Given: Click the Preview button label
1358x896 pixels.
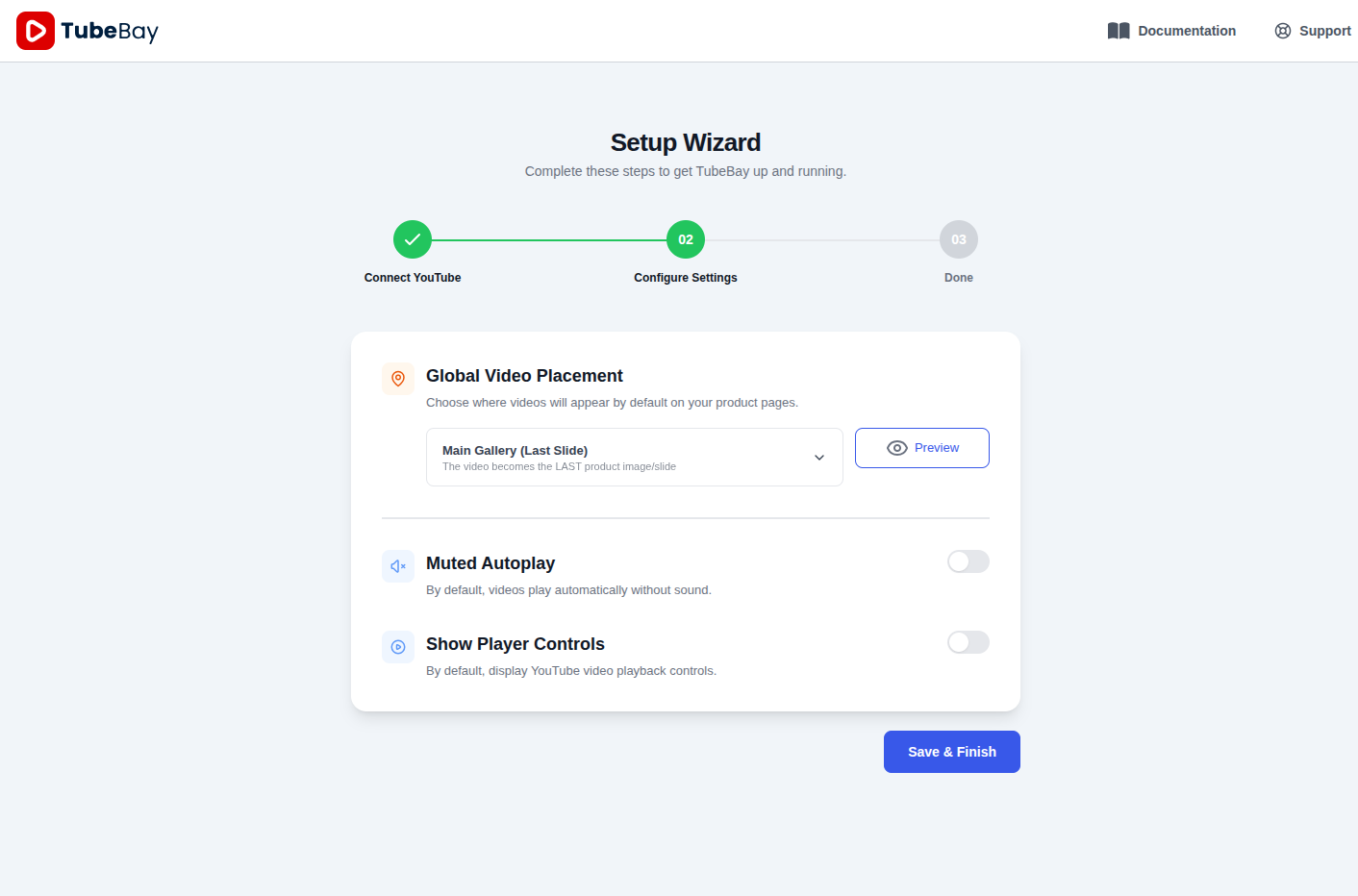Looking at the screenshot, I should 937,448.
